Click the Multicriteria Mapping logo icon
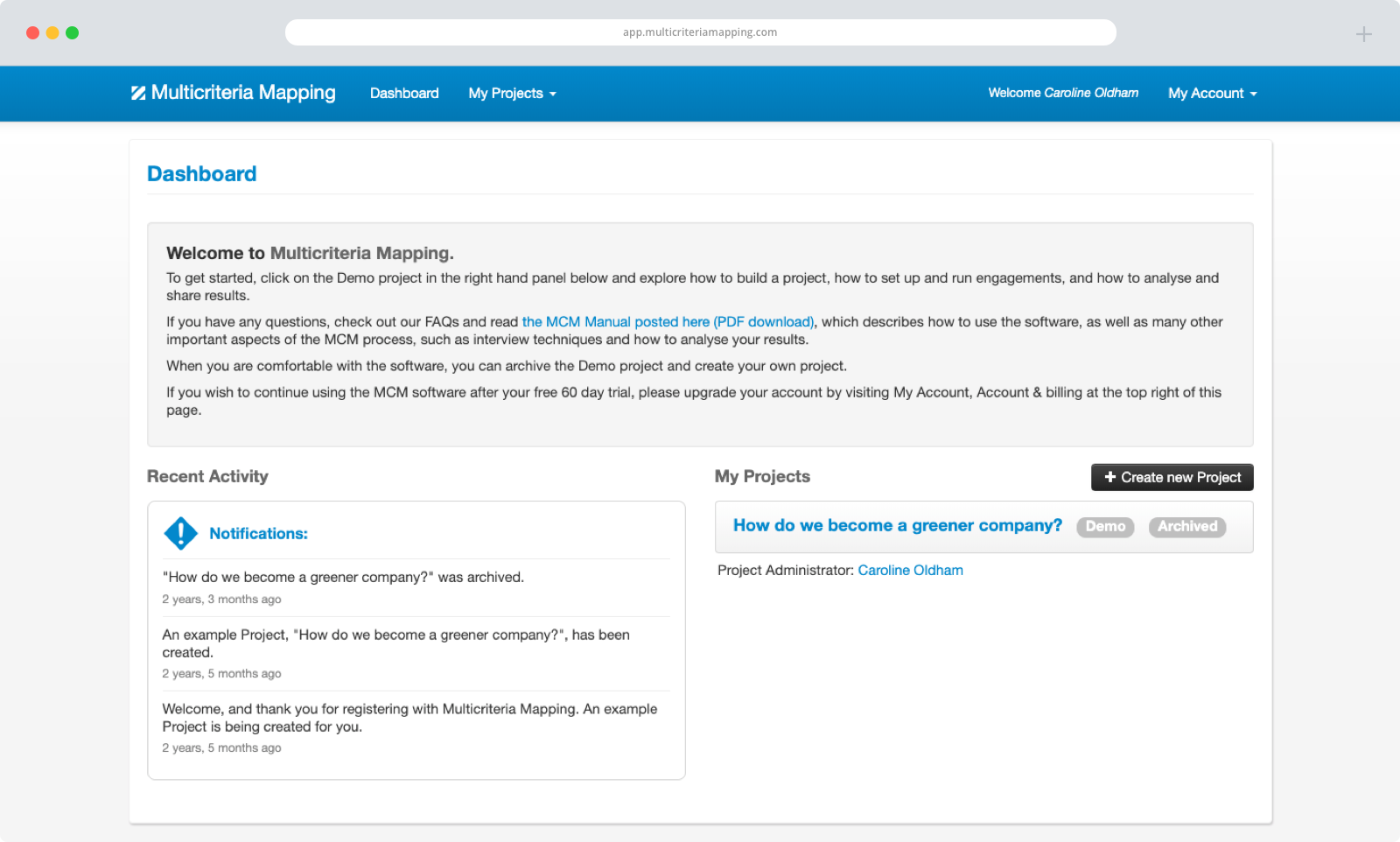 point(138,93)
